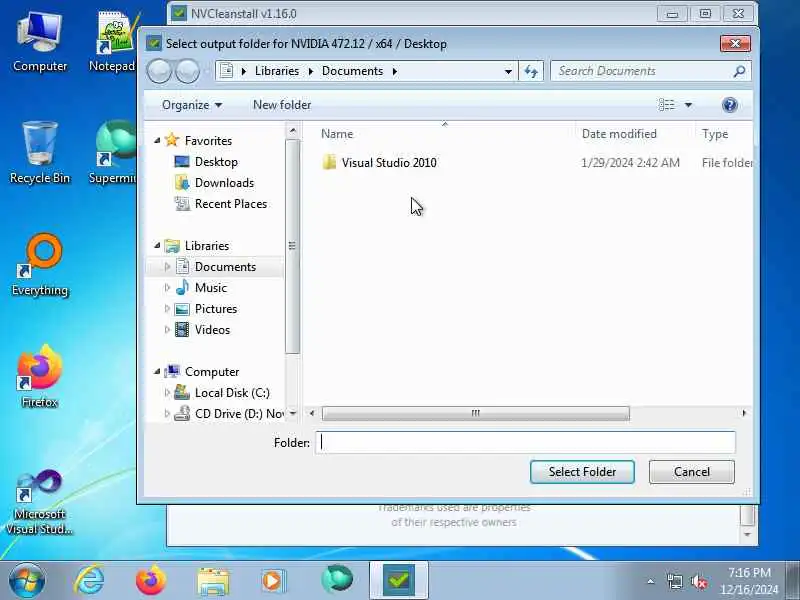Open the help question mark icon
This screenshot has width=800, height=600.
730,105
